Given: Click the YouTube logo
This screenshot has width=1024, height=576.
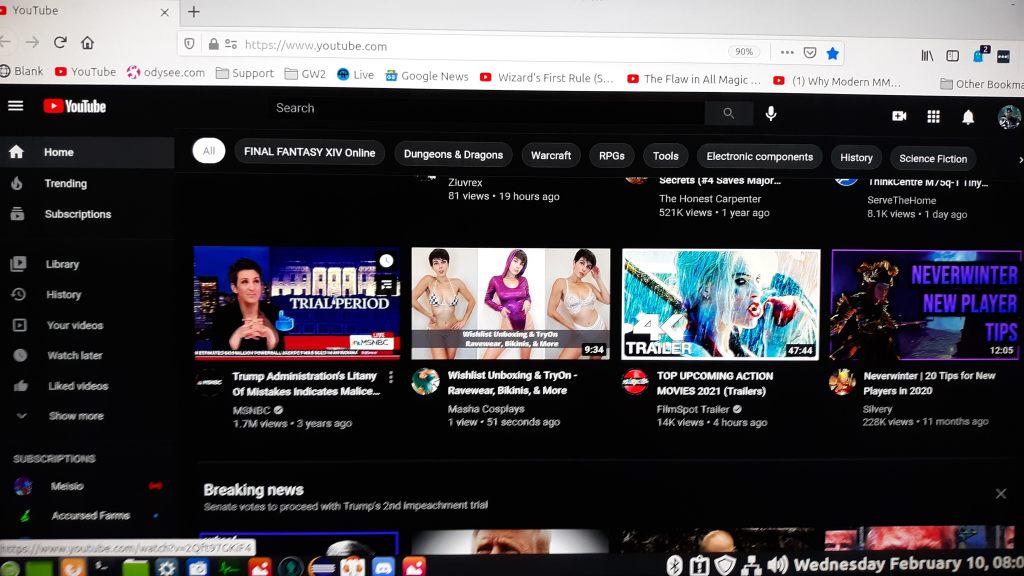Looking at the screenshot, I should coord(74,106).
